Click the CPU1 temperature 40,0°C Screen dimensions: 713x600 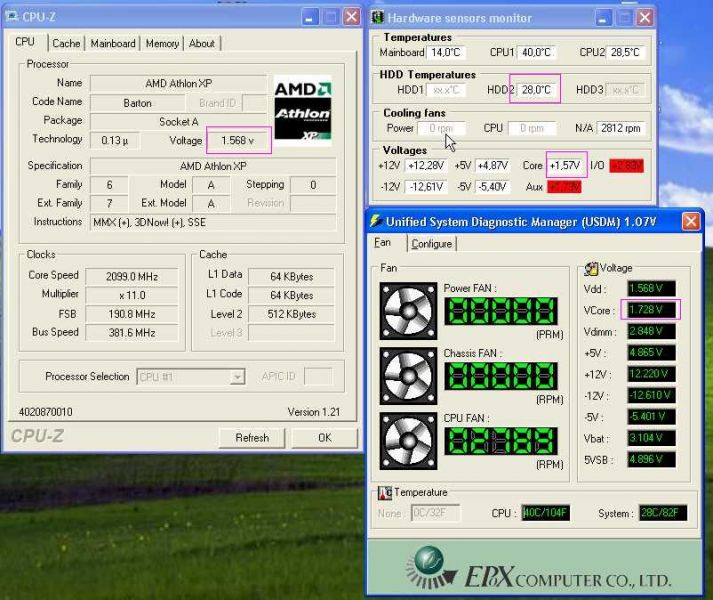(536, 52)
